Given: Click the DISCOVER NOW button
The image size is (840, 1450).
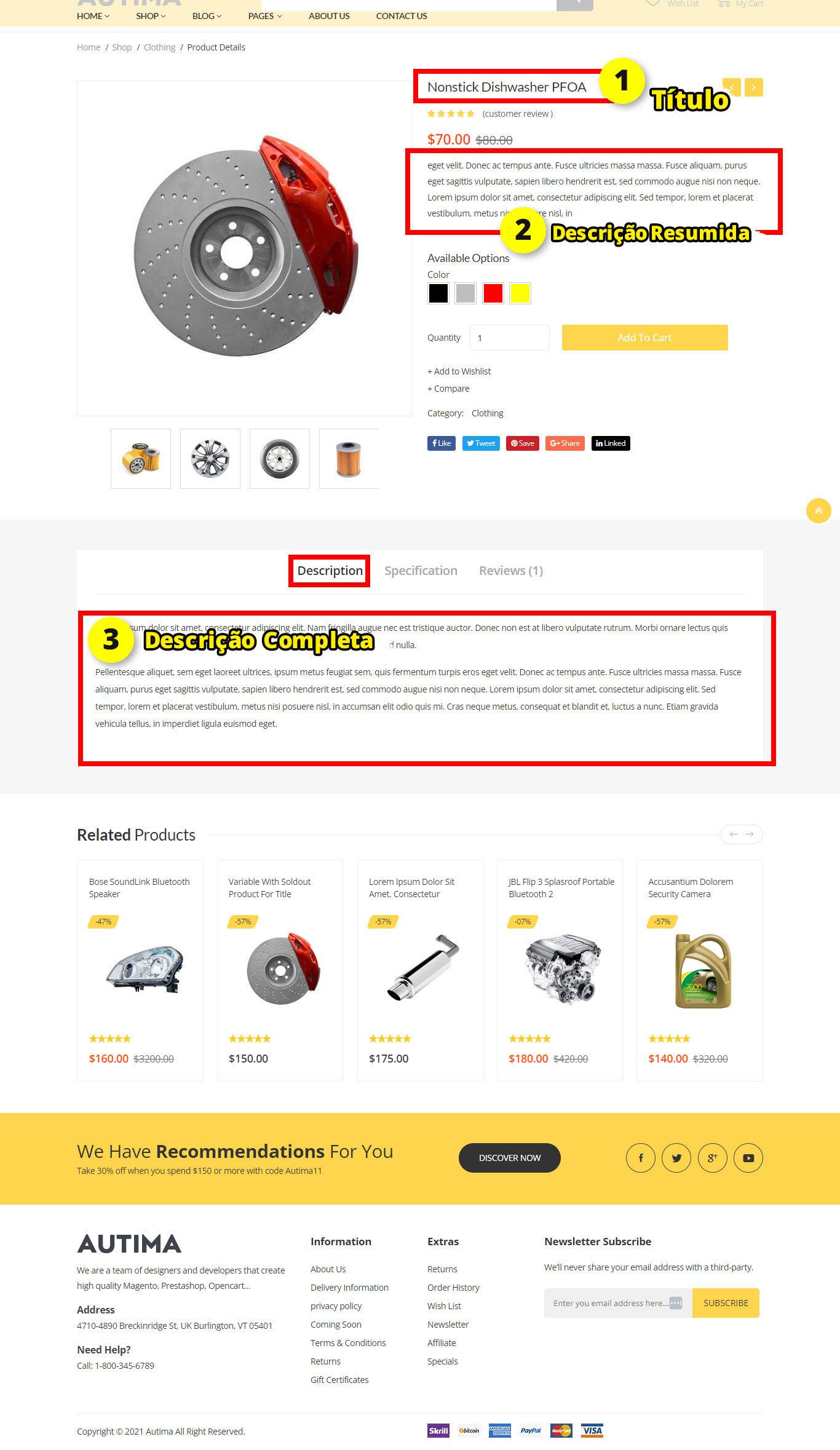Looking at the screenshot, I should coord(510,1158).
